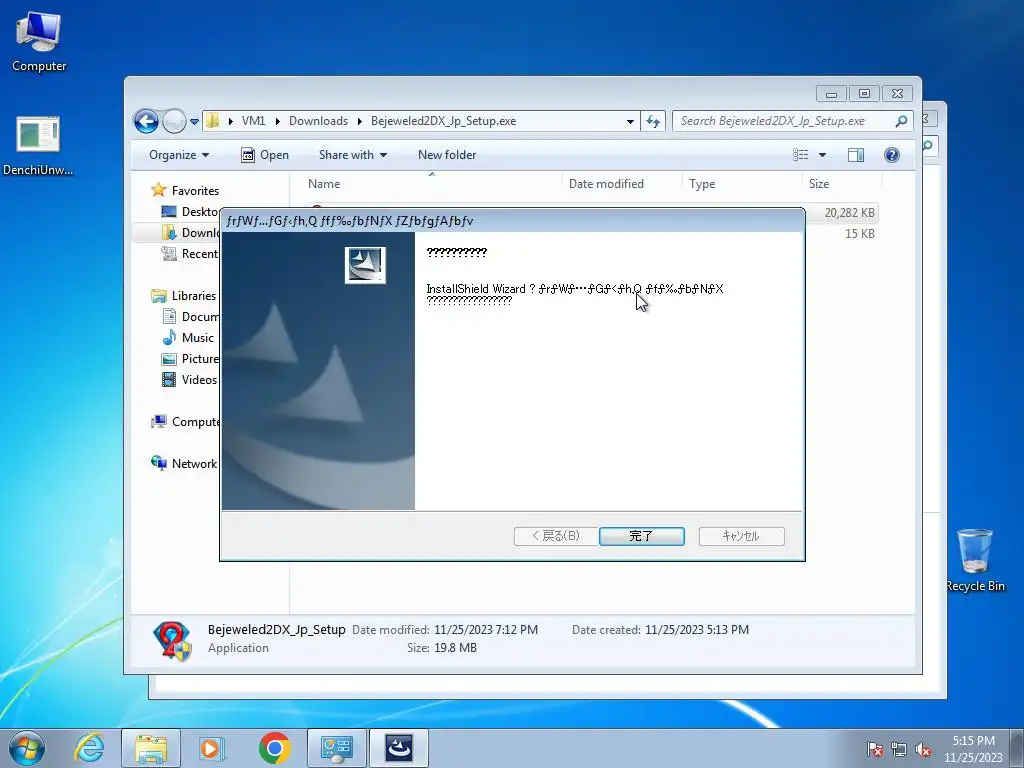Image resolution: width=1024 pixels, height=768 pixels.
Task: Toggle the preview pane icon
Action: pos(856,155)
